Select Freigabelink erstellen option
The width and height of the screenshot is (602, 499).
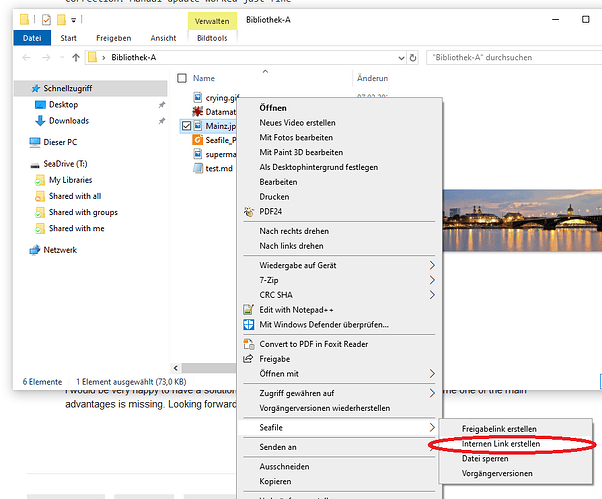coord(499,428)
